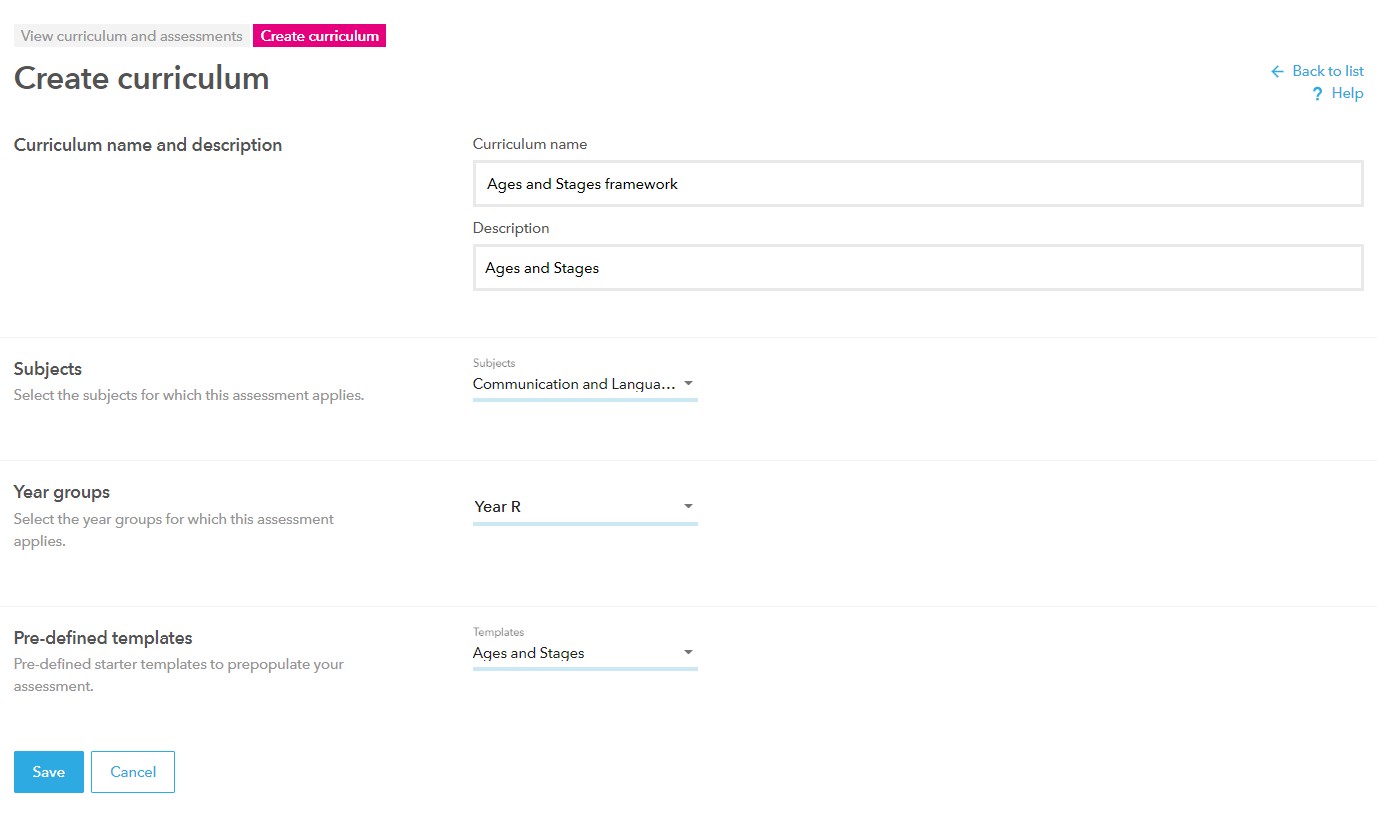Focus the Curriculum name input field

[917, 184]
